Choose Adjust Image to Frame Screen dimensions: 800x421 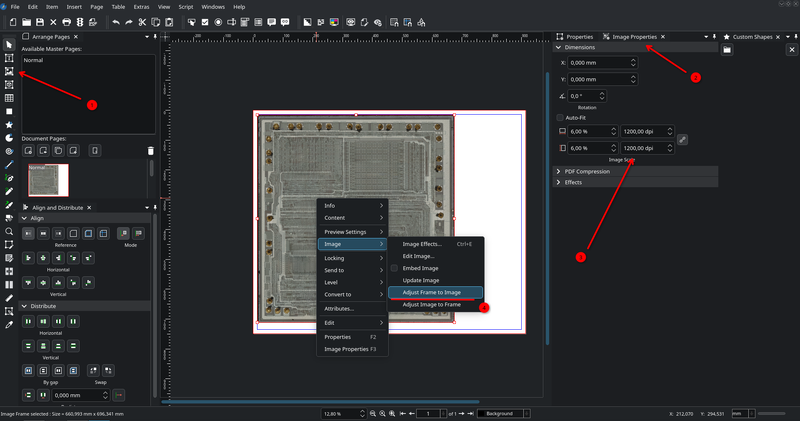[435, 305]
